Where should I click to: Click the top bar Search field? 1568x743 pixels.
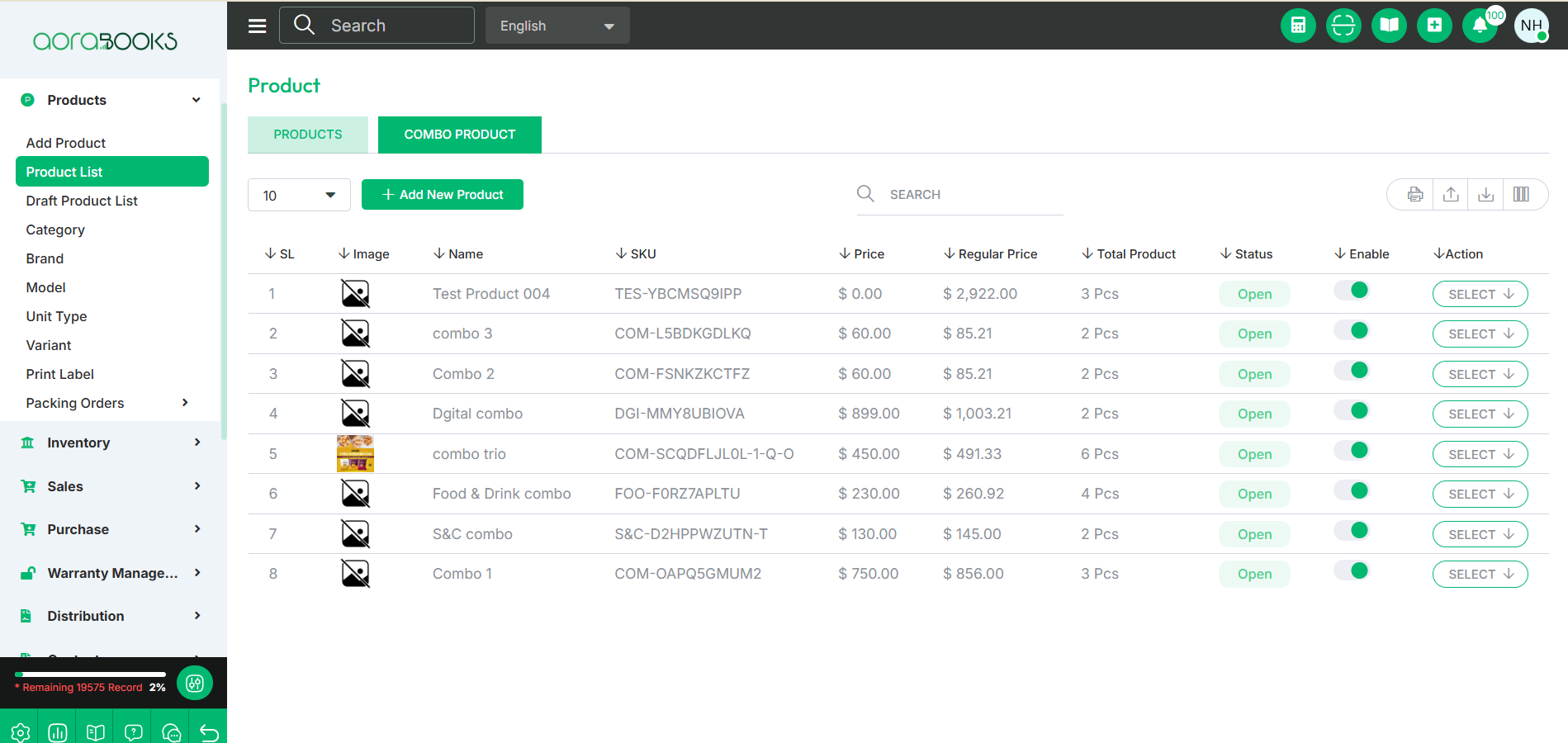pos(377,26)
